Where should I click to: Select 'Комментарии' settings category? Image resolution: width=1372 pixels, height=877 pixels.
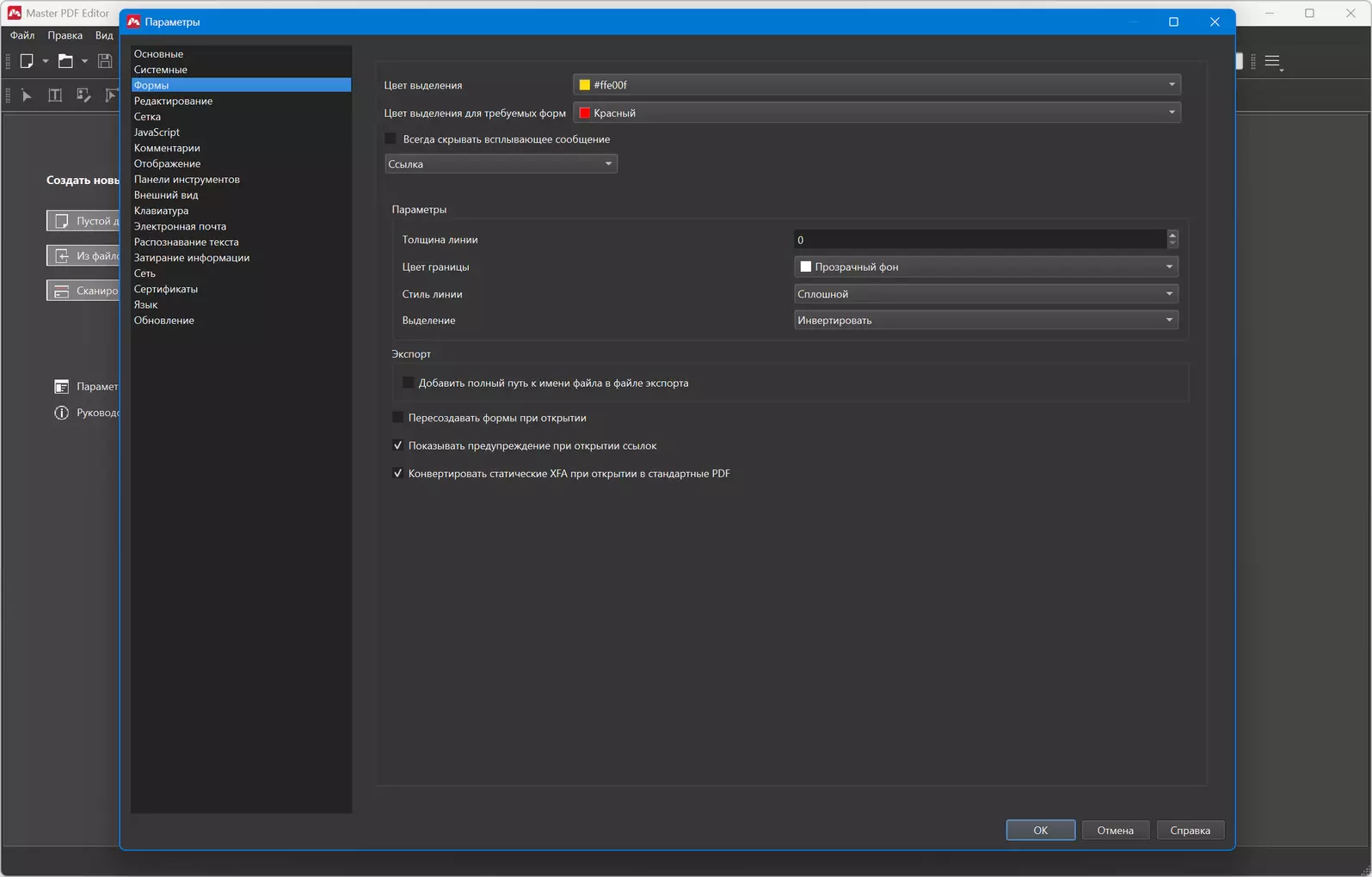point(241,148)
